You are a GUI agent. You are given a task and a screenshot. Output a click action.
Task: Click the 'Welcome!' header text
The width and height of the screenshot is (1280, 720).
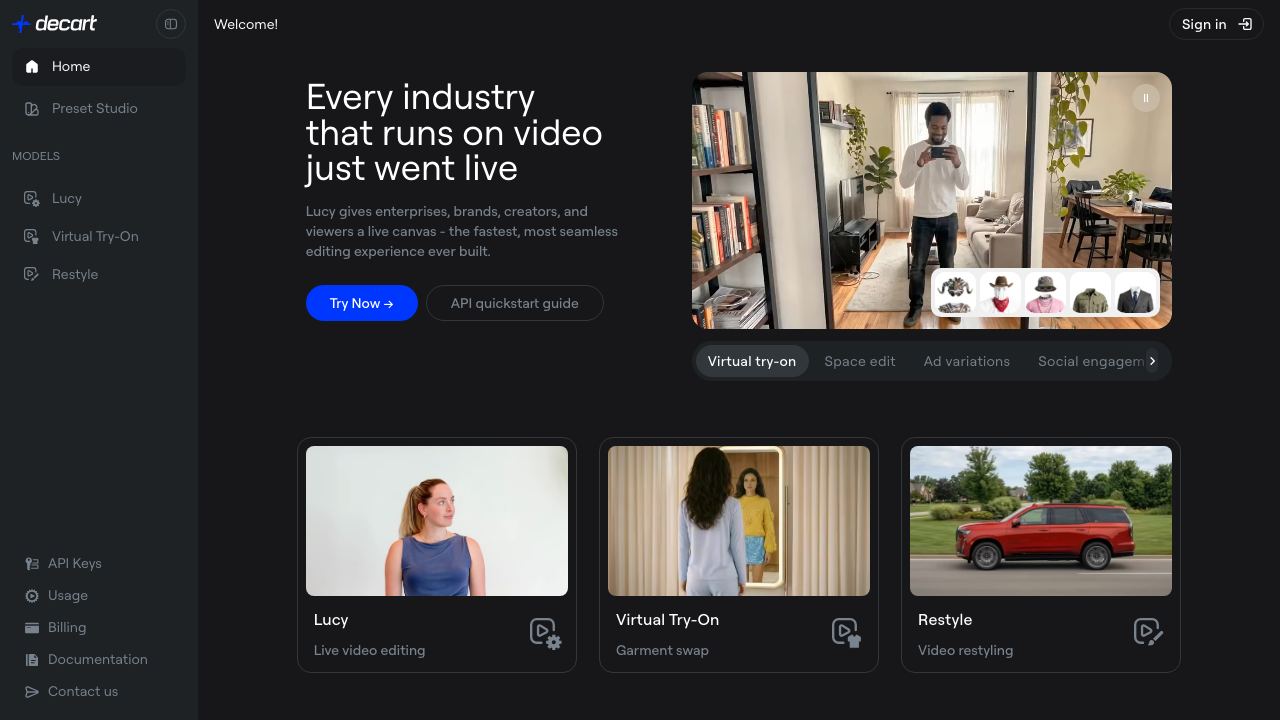click(246, 24)
